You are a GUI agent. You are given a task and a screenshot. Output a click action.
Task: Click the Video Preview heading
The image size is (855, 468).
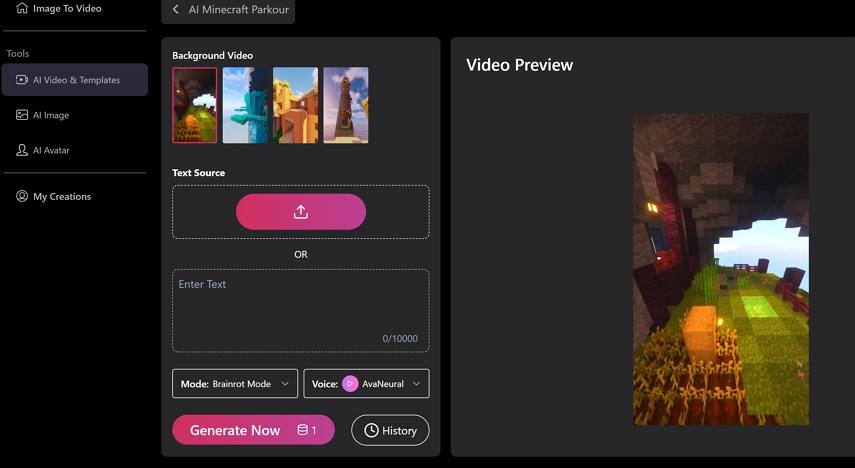520,65
